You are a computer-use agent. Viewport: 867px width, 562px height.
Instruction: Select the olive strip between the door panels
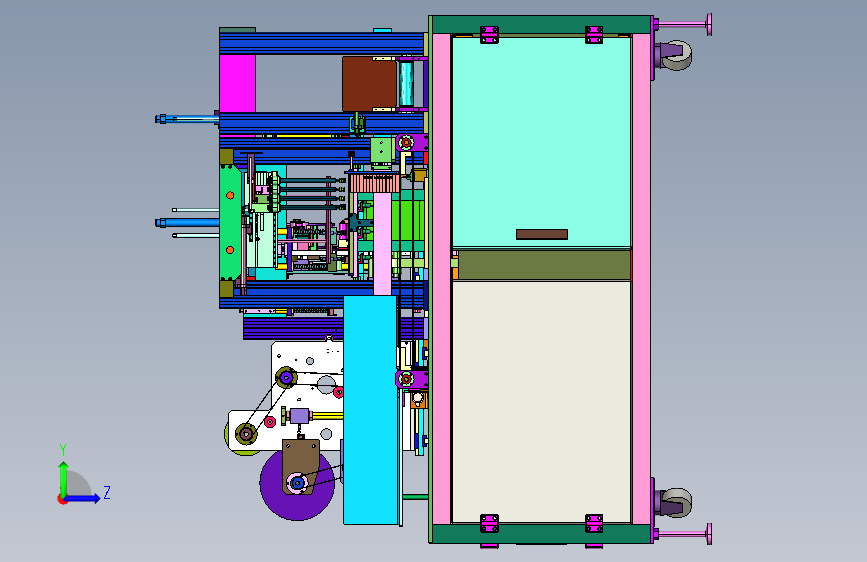[x=545, y=265]
